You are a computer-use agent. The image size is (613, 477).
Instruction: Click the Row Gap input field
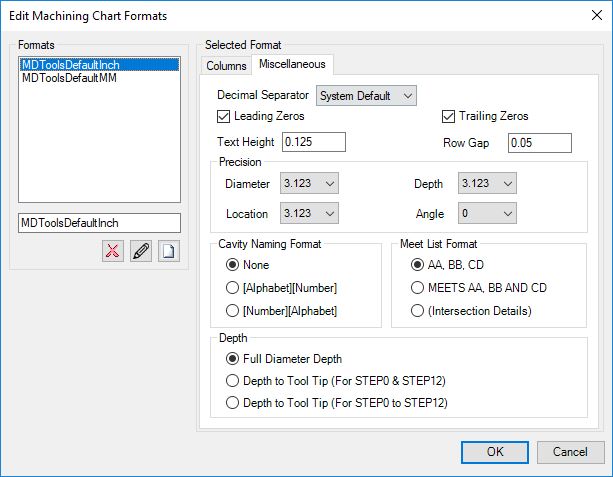click(540, 143)
